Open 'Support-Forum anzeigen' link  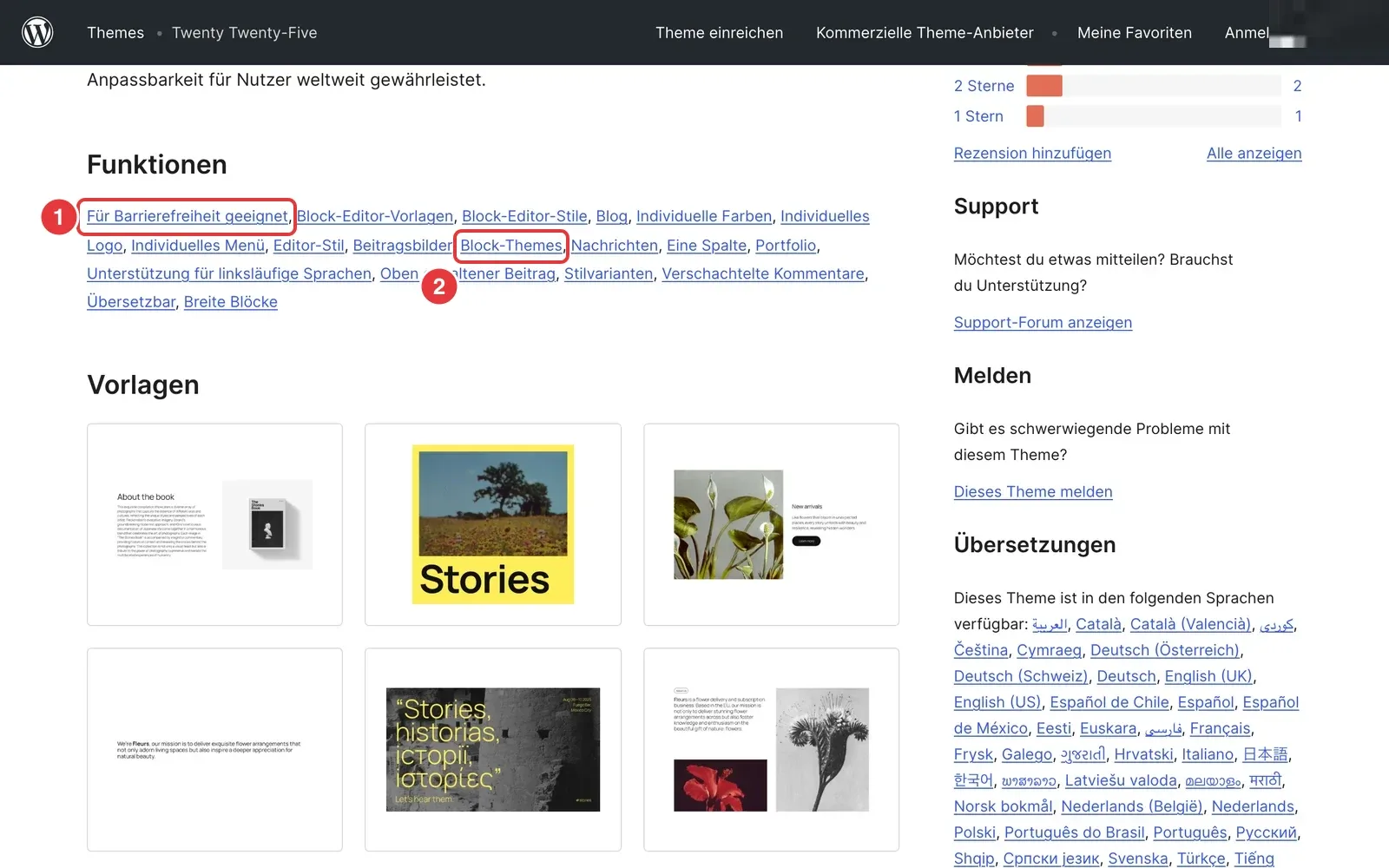(1043, 323)
